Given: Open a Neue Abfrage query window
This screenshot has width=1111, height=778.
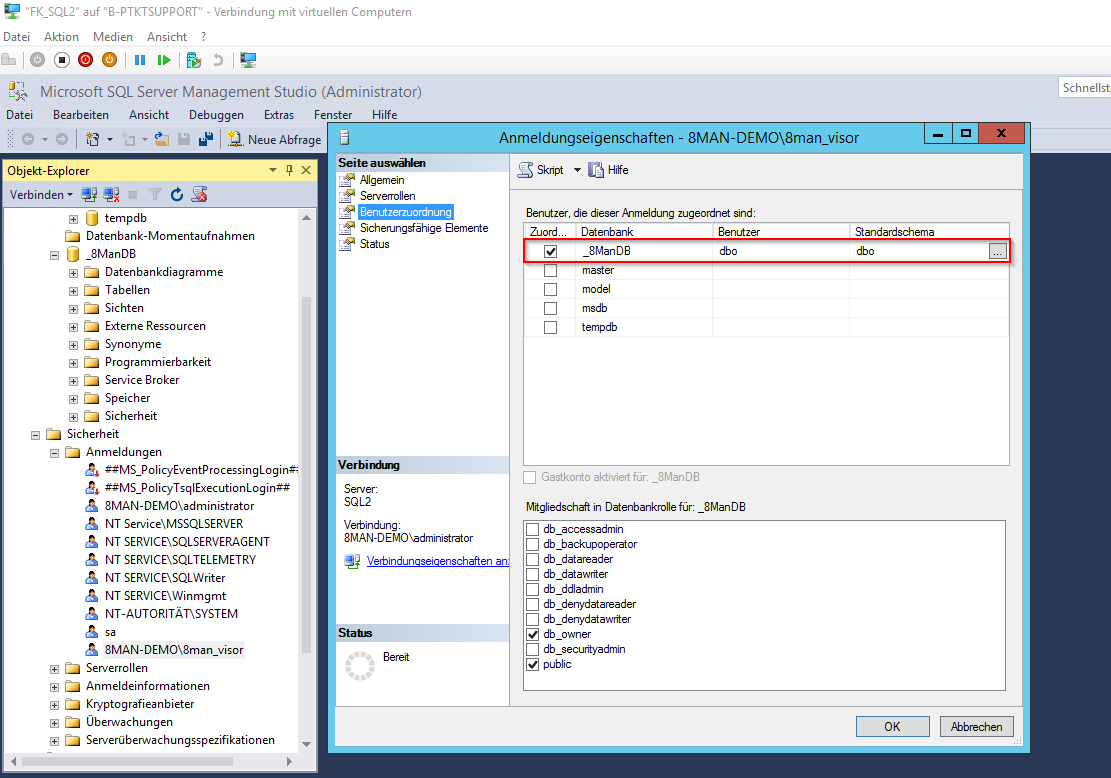Looking at the screenshot, I should pos(274,139).
